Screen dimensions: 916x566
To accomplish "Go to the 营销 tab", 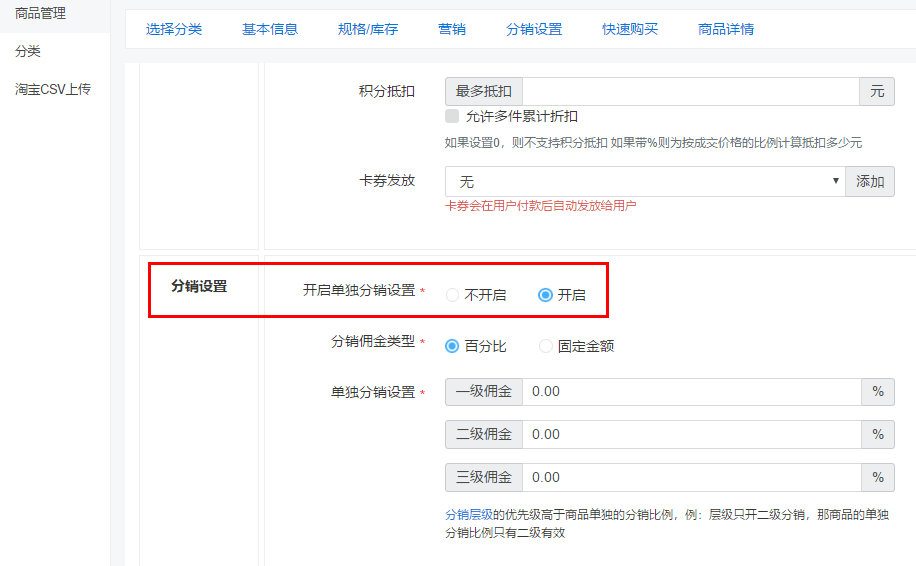I will [x=452, y=29].
